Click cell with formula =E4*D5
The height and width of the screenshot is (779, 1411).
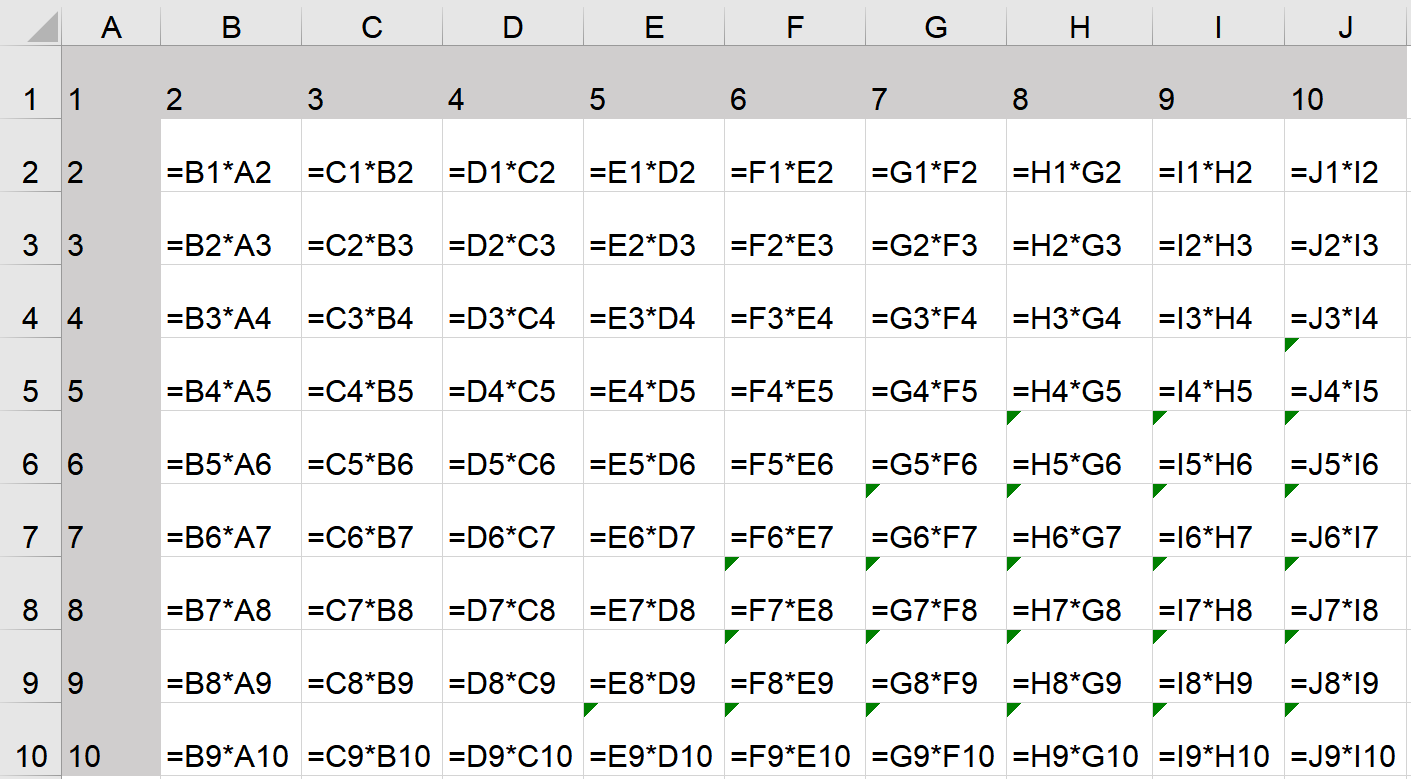click(x=654, y=374)
